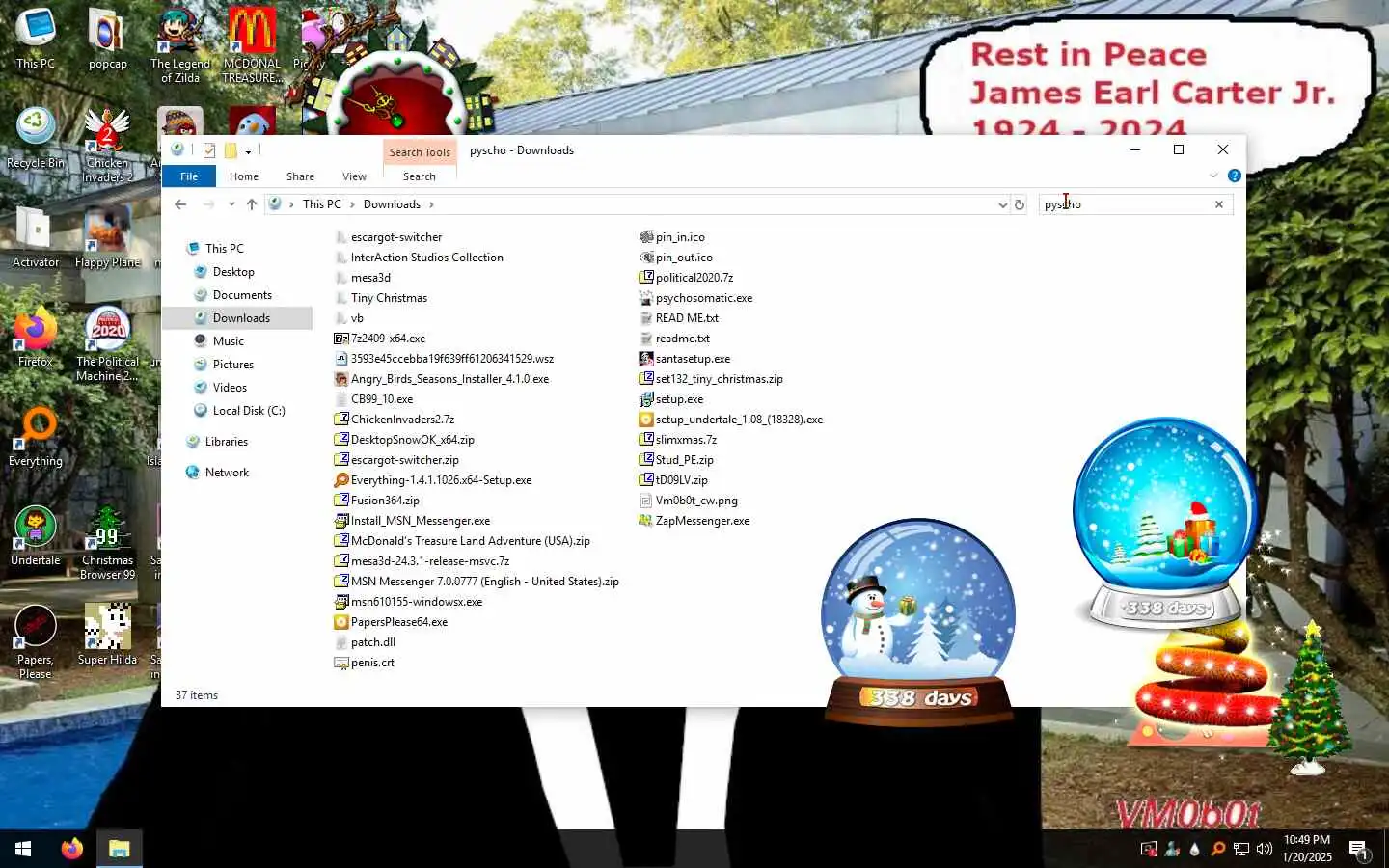The width and height of the screenshot is (1389, 868).
Task: Select the Tiny Christmas folder
Action: pos(380,298)
